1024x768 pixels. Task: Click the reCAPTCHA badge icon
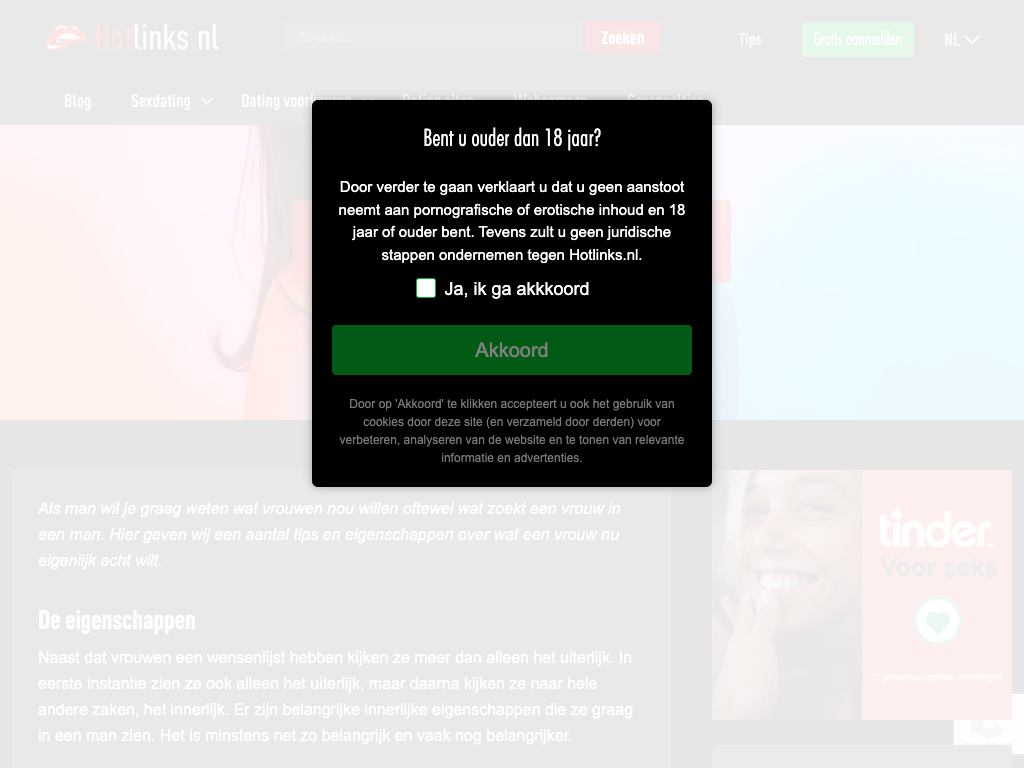pos(989,725)
